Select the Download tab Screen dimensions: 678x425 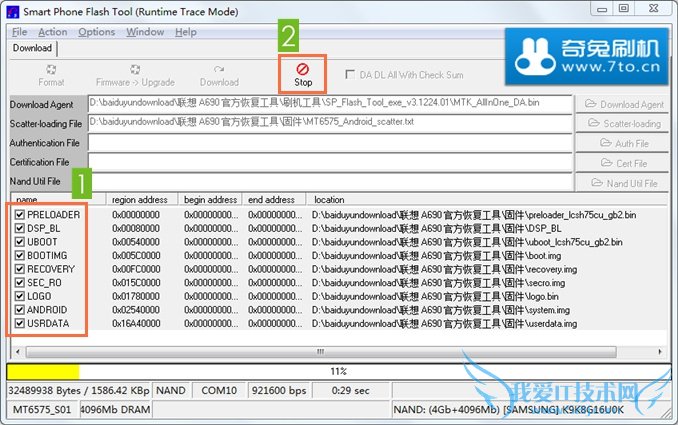click(x=32, y=48)
